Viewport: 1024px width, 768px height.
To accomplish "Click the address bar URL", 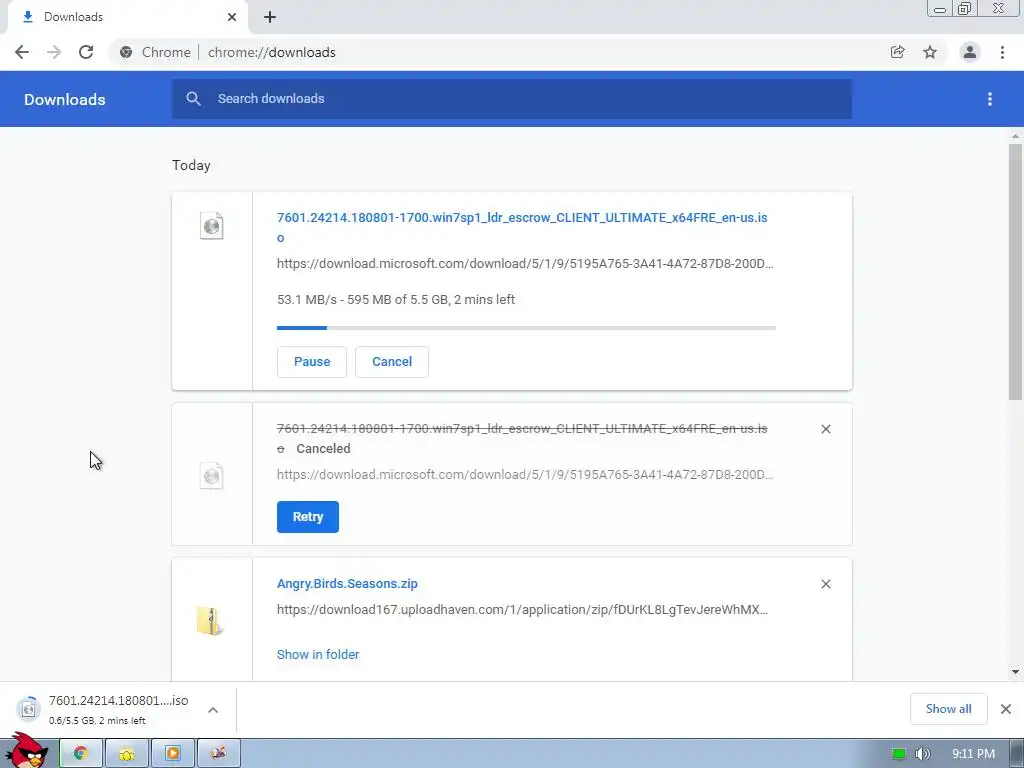I will [272, 52].
